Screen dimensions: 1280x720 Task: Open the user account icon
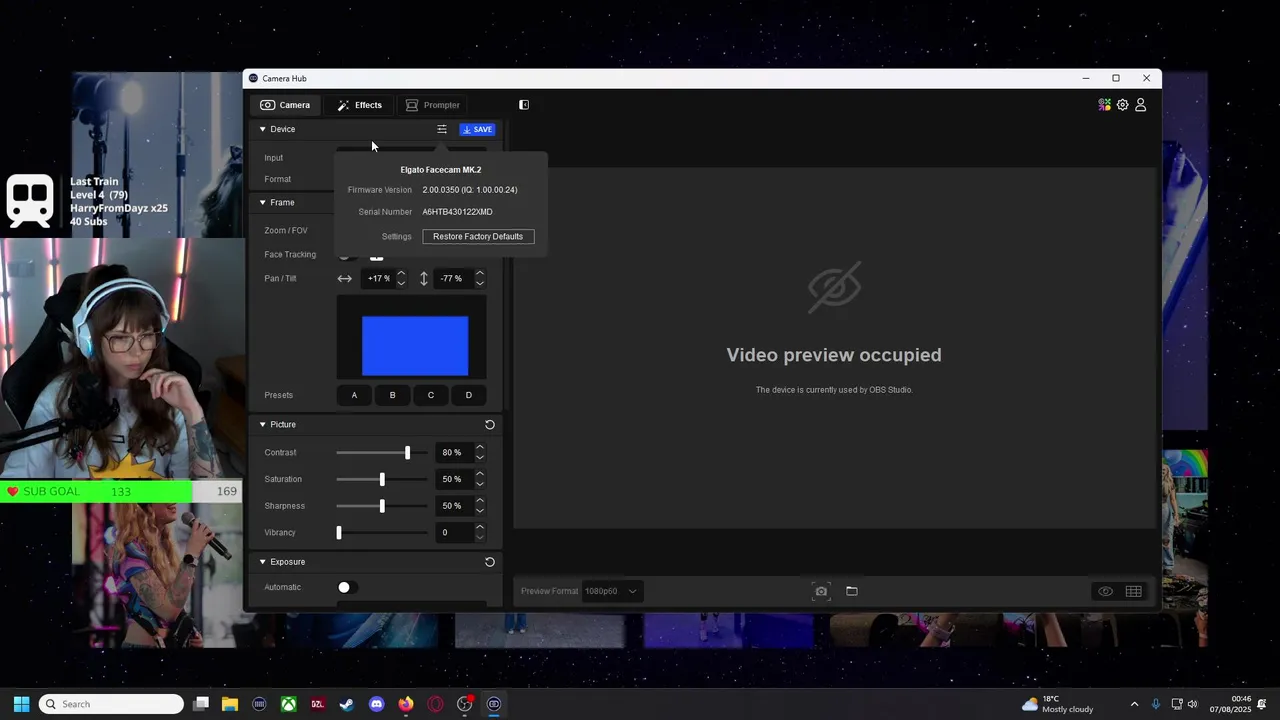point(1141,105)
